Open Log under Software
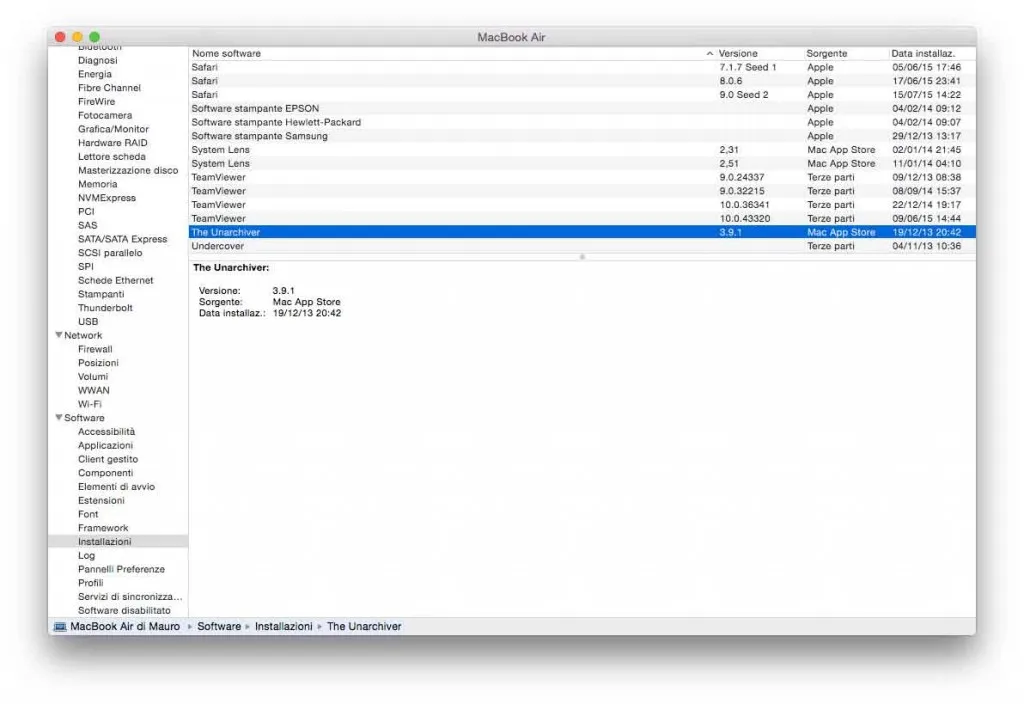Image resolution: width=1024 pixels, height=704 pixels. pos(86,555)
